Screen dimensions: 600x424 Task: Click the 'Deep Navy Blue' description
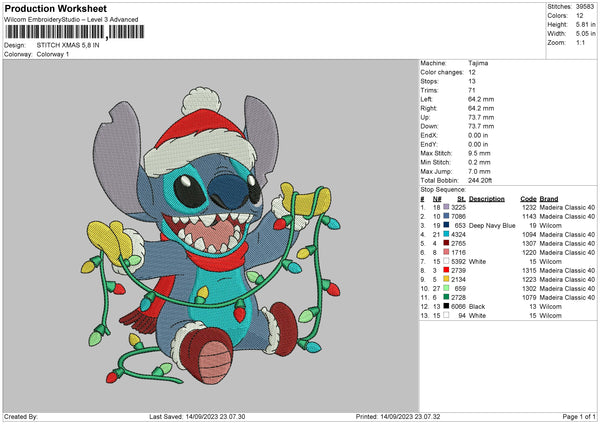(492, 225)
